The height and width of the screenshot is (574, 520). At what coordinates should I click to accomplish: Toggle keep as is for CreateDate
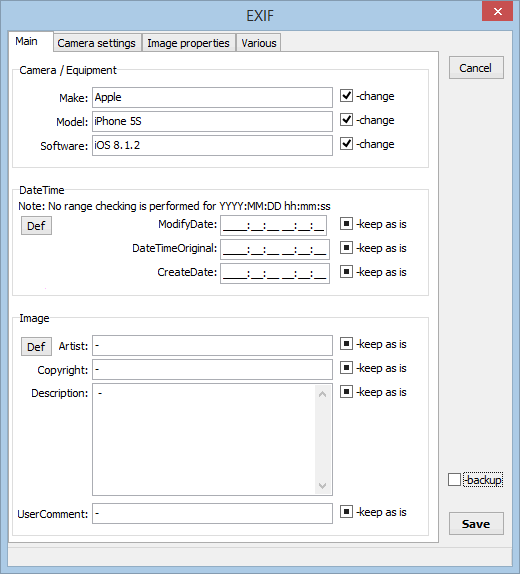[x=346, y=272]
